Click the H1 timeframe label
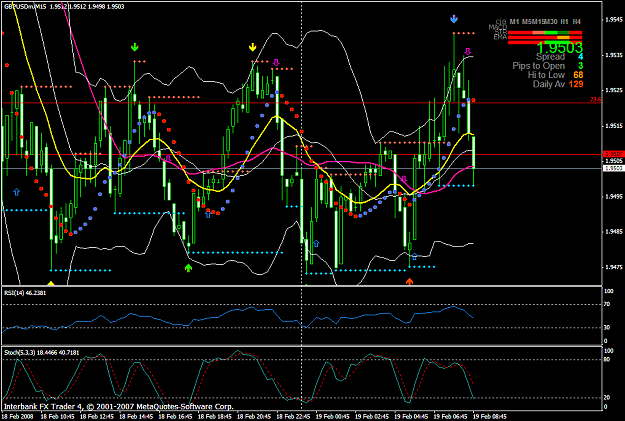625x421 pixels. 564,22
